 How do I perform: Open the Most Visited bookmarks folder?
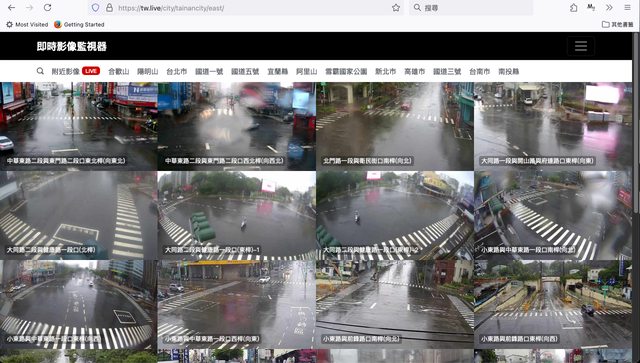click(27, 24)
